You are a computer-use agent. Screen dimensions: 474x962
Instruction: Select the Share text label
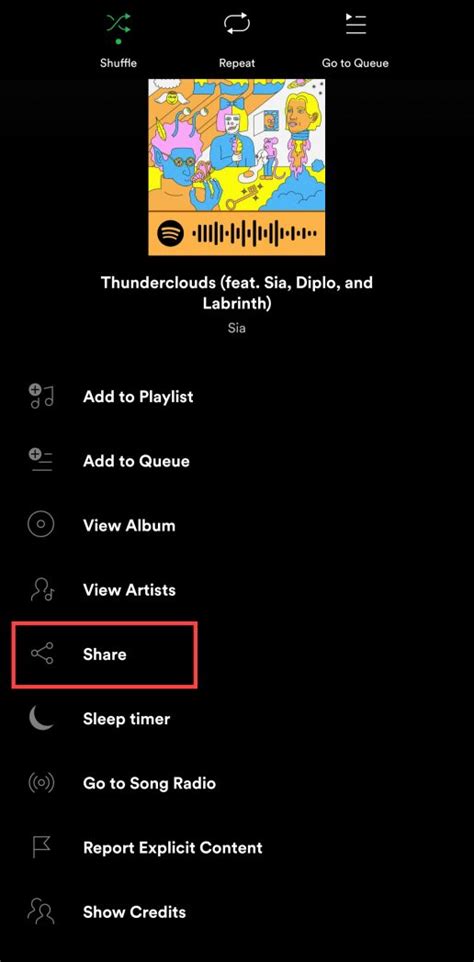105,654
